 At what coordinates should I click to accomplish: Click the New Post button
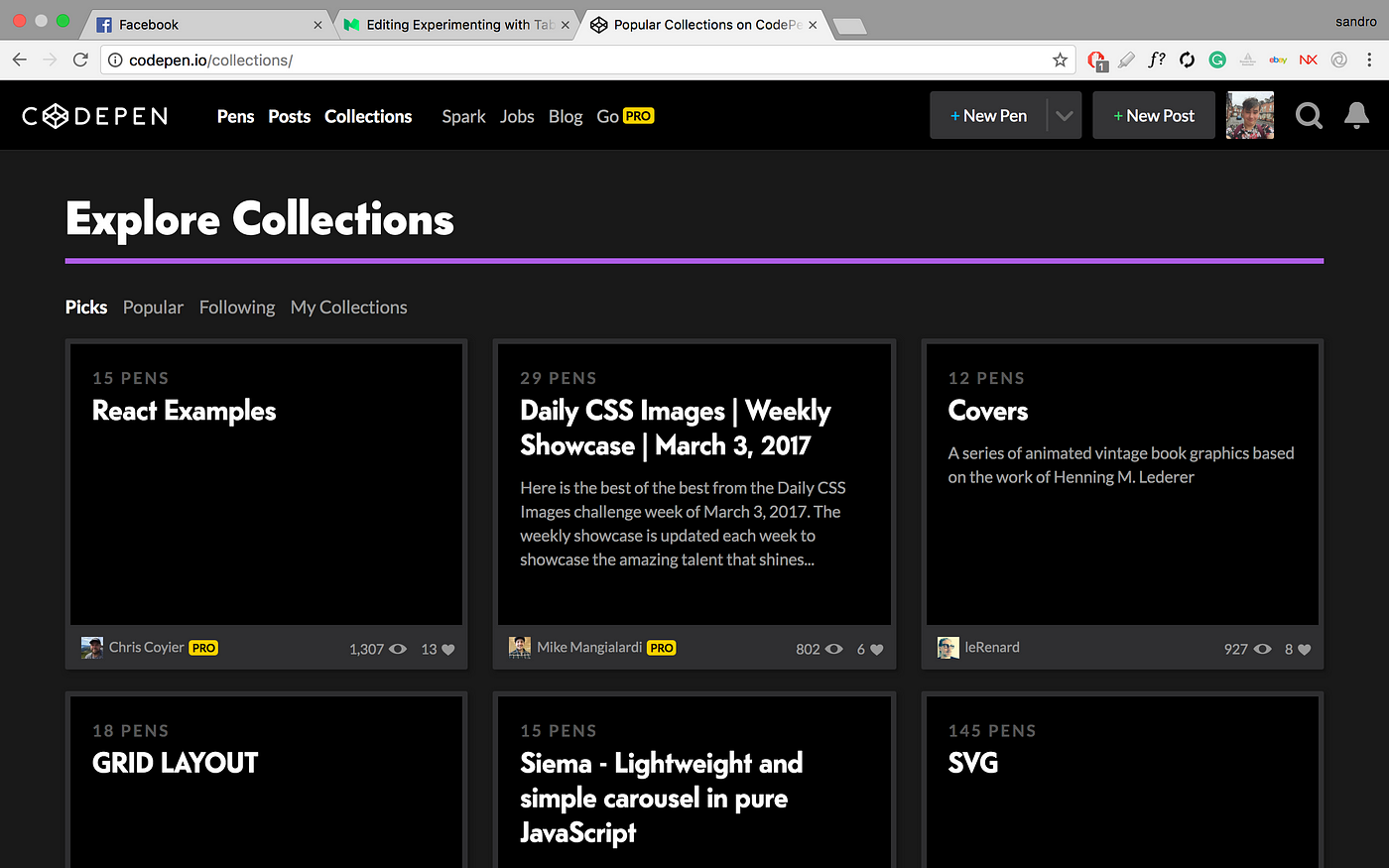coord(1154,116)
